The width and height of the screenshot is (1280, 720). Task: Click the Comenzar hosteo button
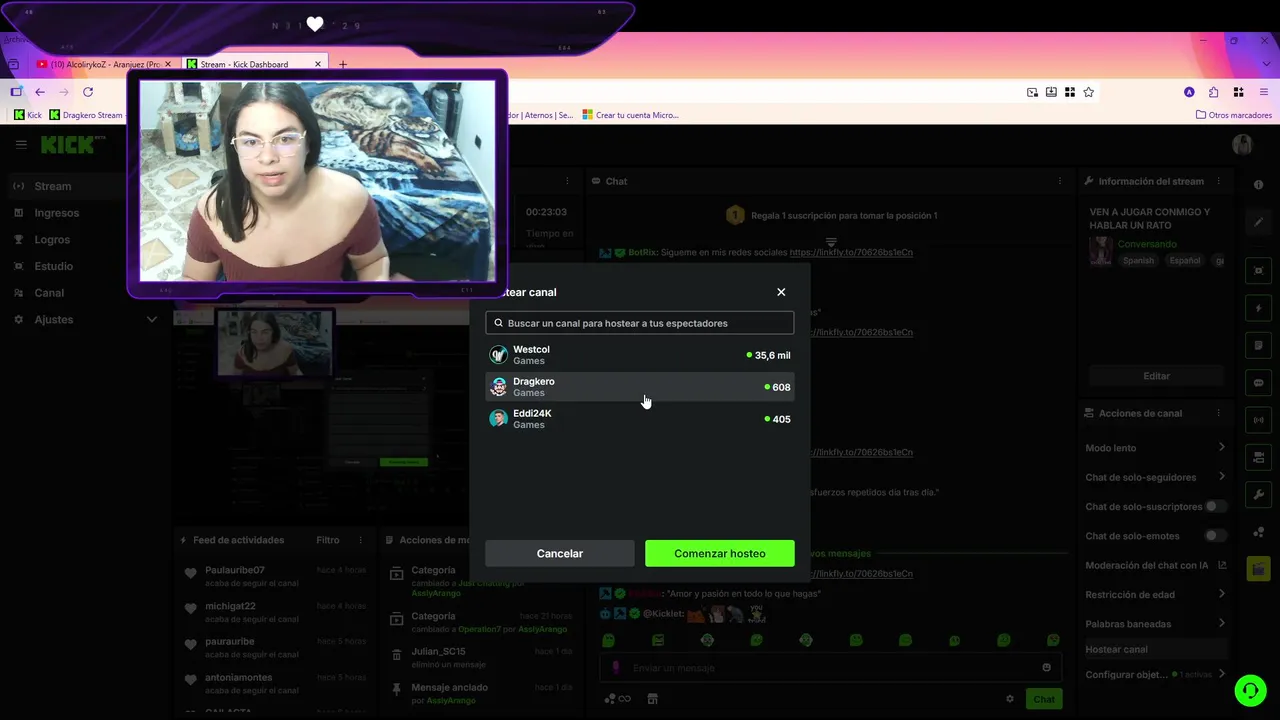click(x=720, y=553)
